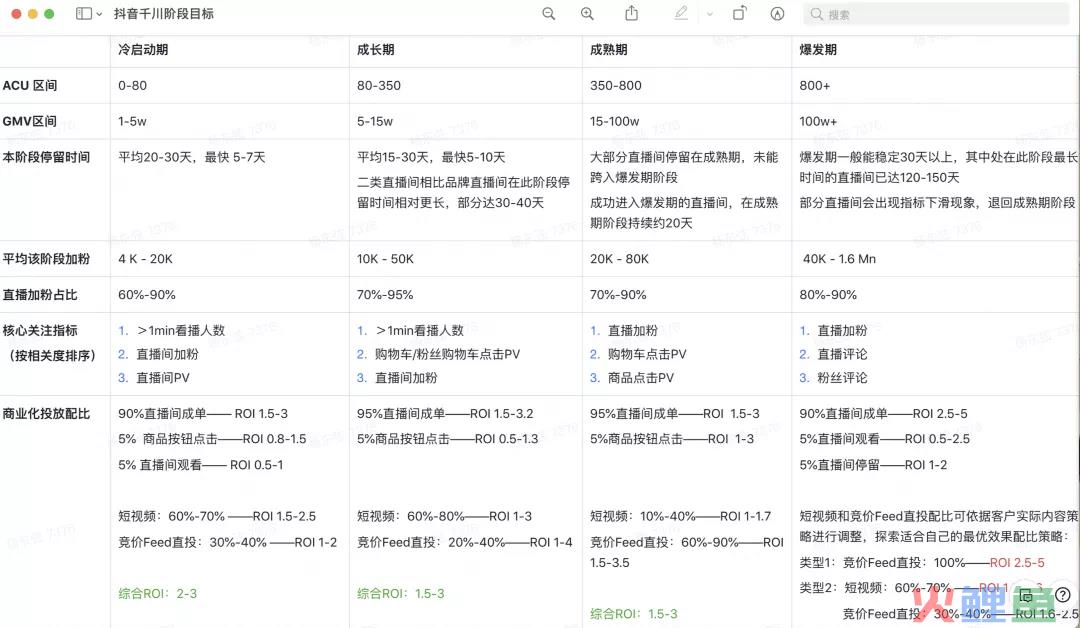Click the 核心关注指标 row label
Screen dimensions: 1080x628
coord(40,331)
